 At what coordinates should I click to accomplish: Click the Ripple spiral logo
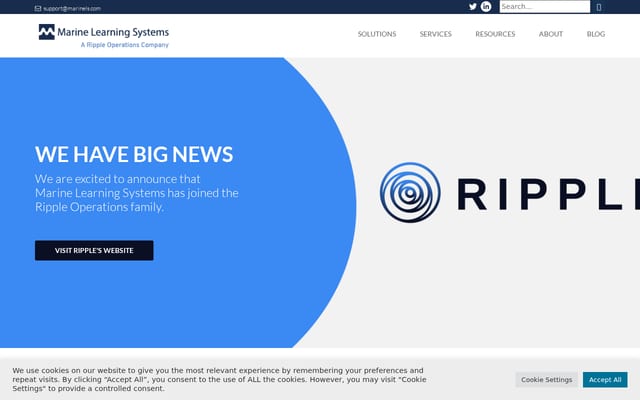pos(410,193)
